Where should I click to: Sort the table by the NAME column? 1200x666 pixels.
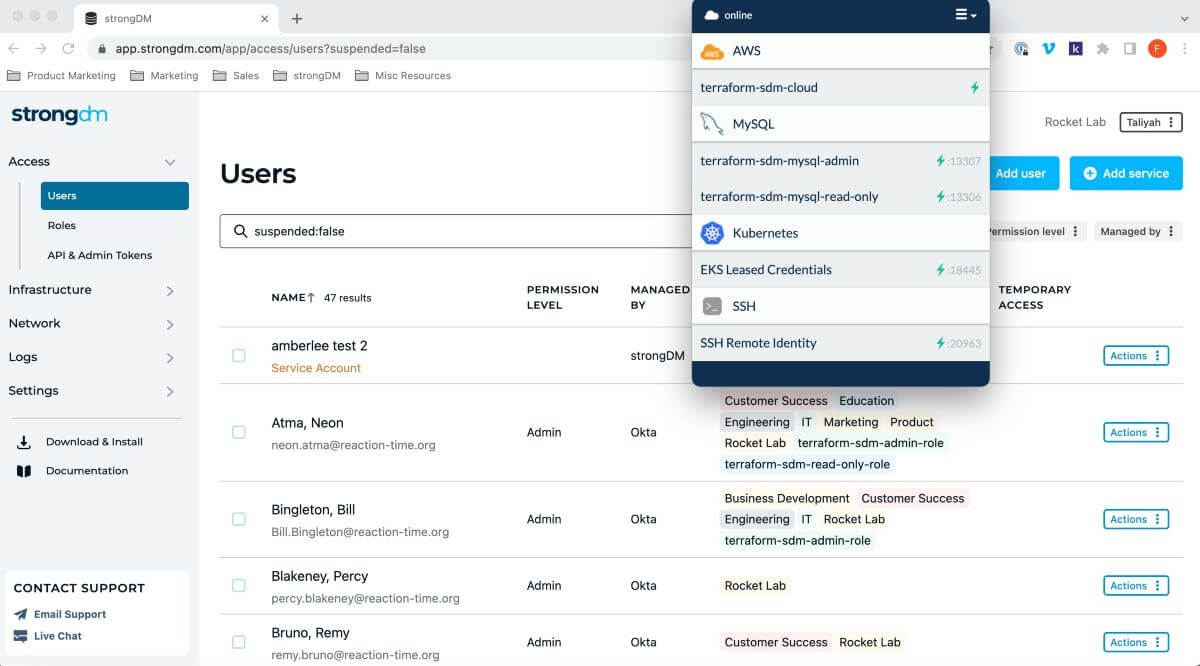click(x=293, y=298)
